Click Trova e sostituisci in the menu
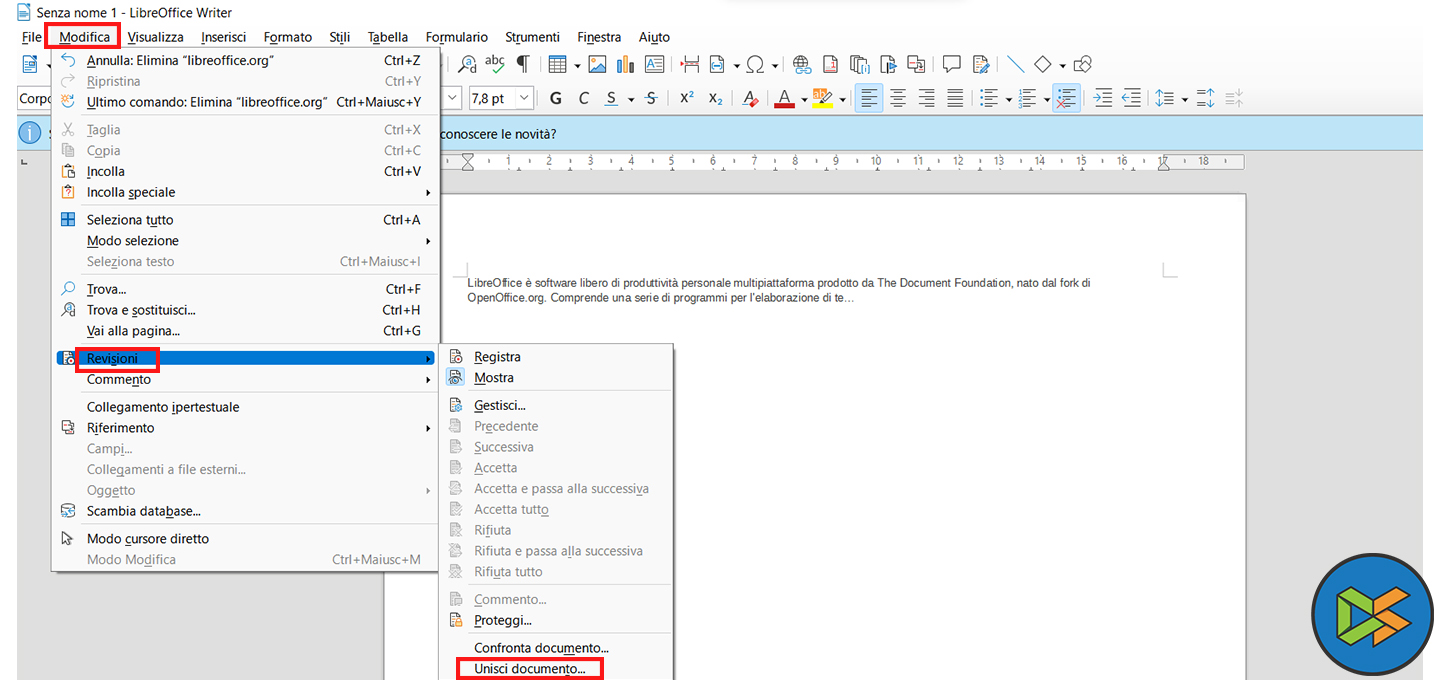The height and width of the screenshot is (680, 1440). point(141,310)
